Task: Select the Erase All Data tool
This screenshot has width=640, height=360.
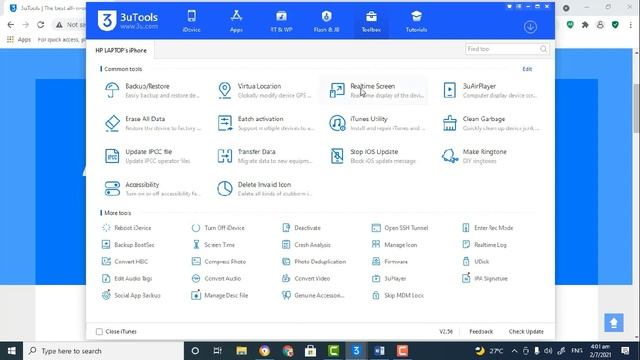Action: pos(152,123)
